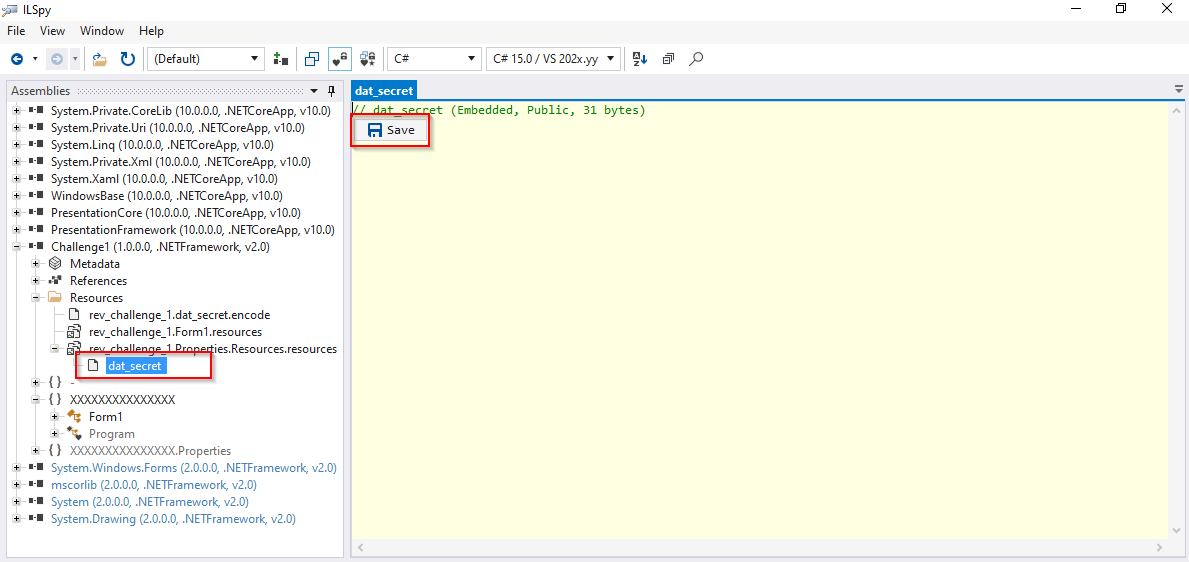This screenshot has height=562, width=1189.
Task: Click the PresentationCore assembly icon
Action: (x=36, y=213)
